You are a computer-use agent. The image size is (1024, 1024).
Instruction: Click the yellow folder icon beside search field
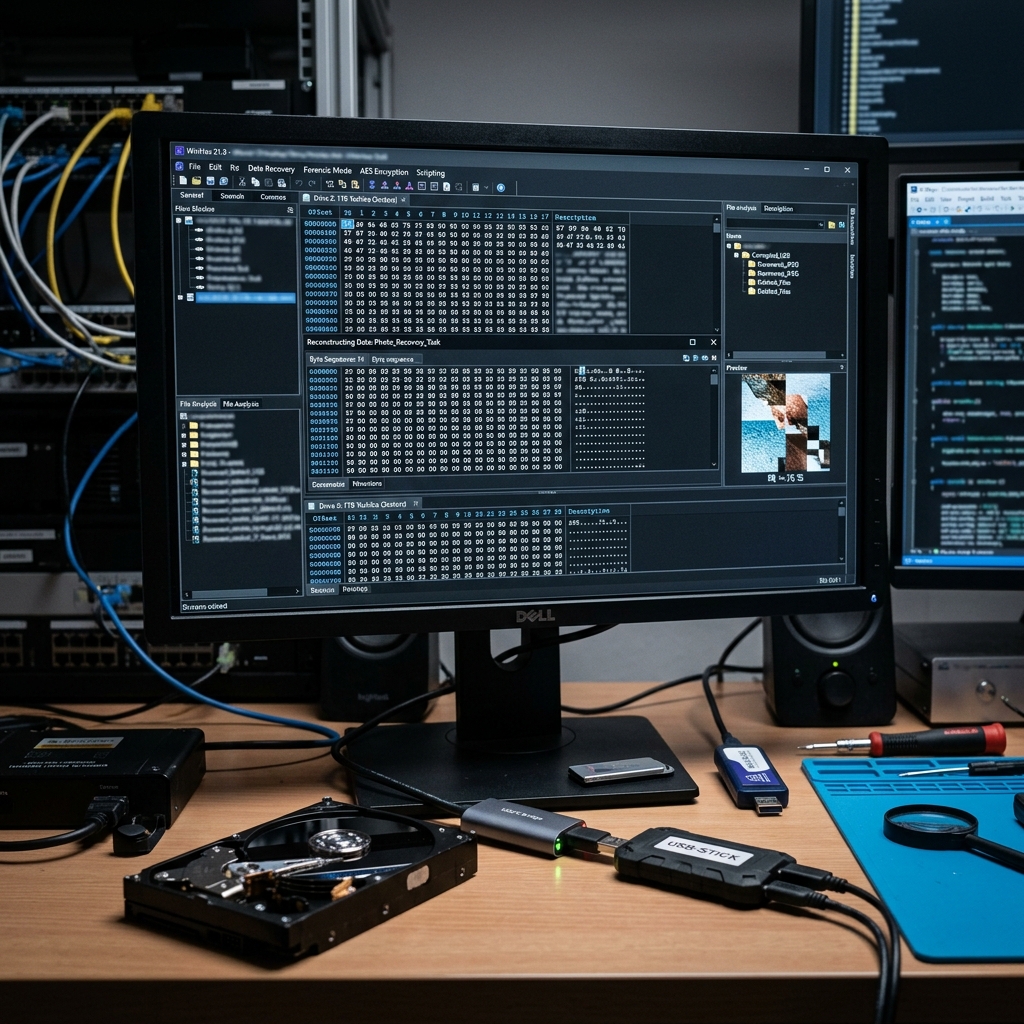tap(831, 225)
